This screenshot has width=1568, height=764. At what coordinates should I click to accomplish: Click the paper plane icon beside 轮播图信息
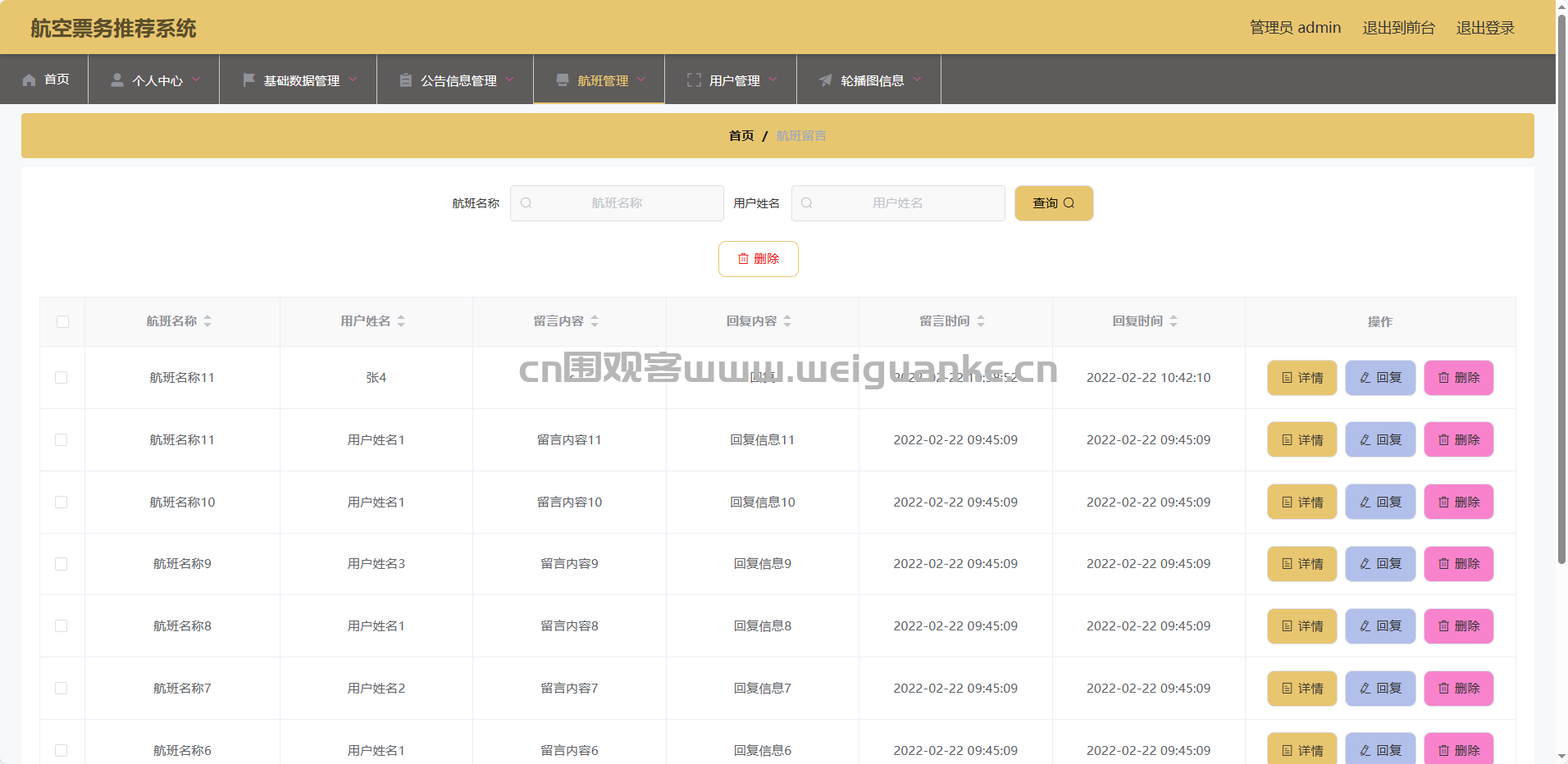click(825, 80)
